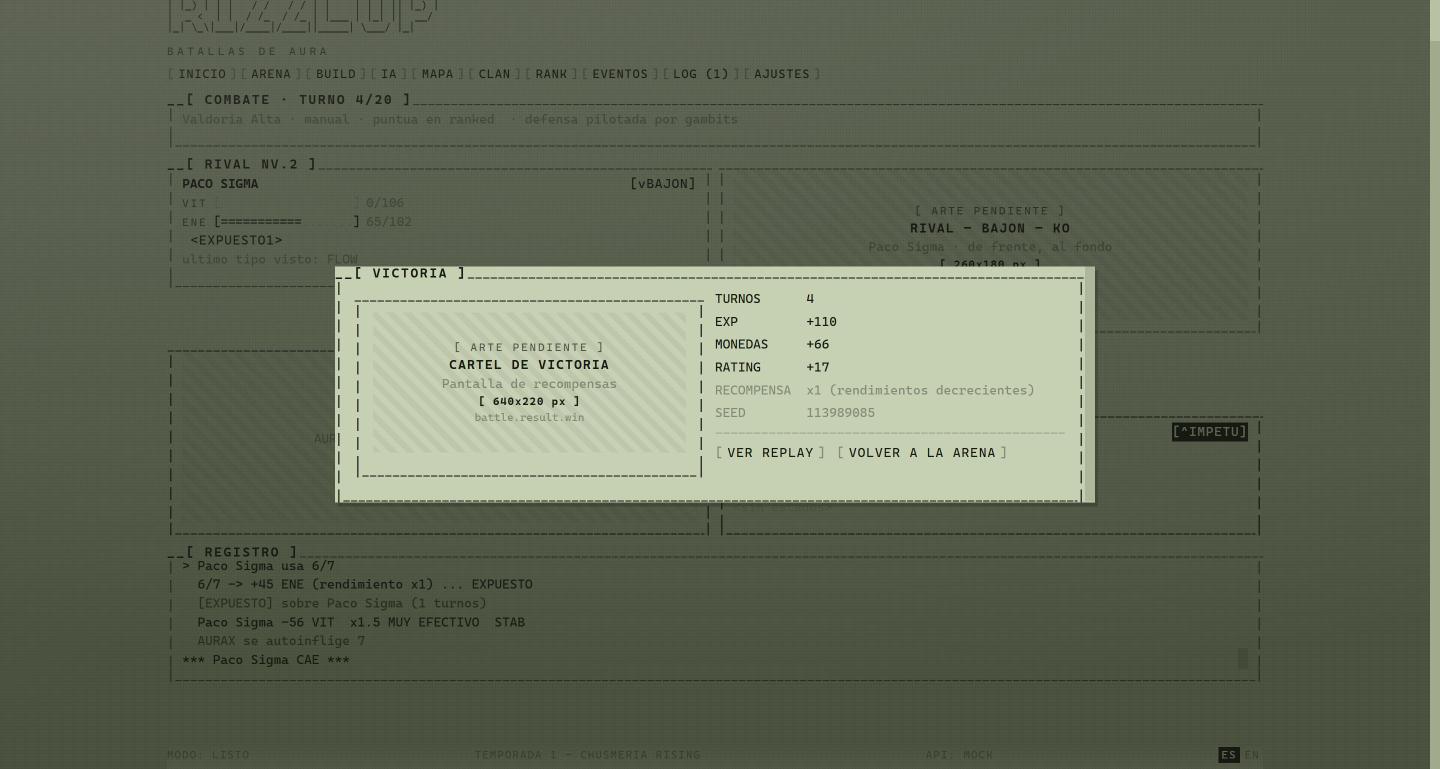Click the registro log scrollbar thumb
This screenshot has width=1440, height=769.
click(x=1242, y=658)
